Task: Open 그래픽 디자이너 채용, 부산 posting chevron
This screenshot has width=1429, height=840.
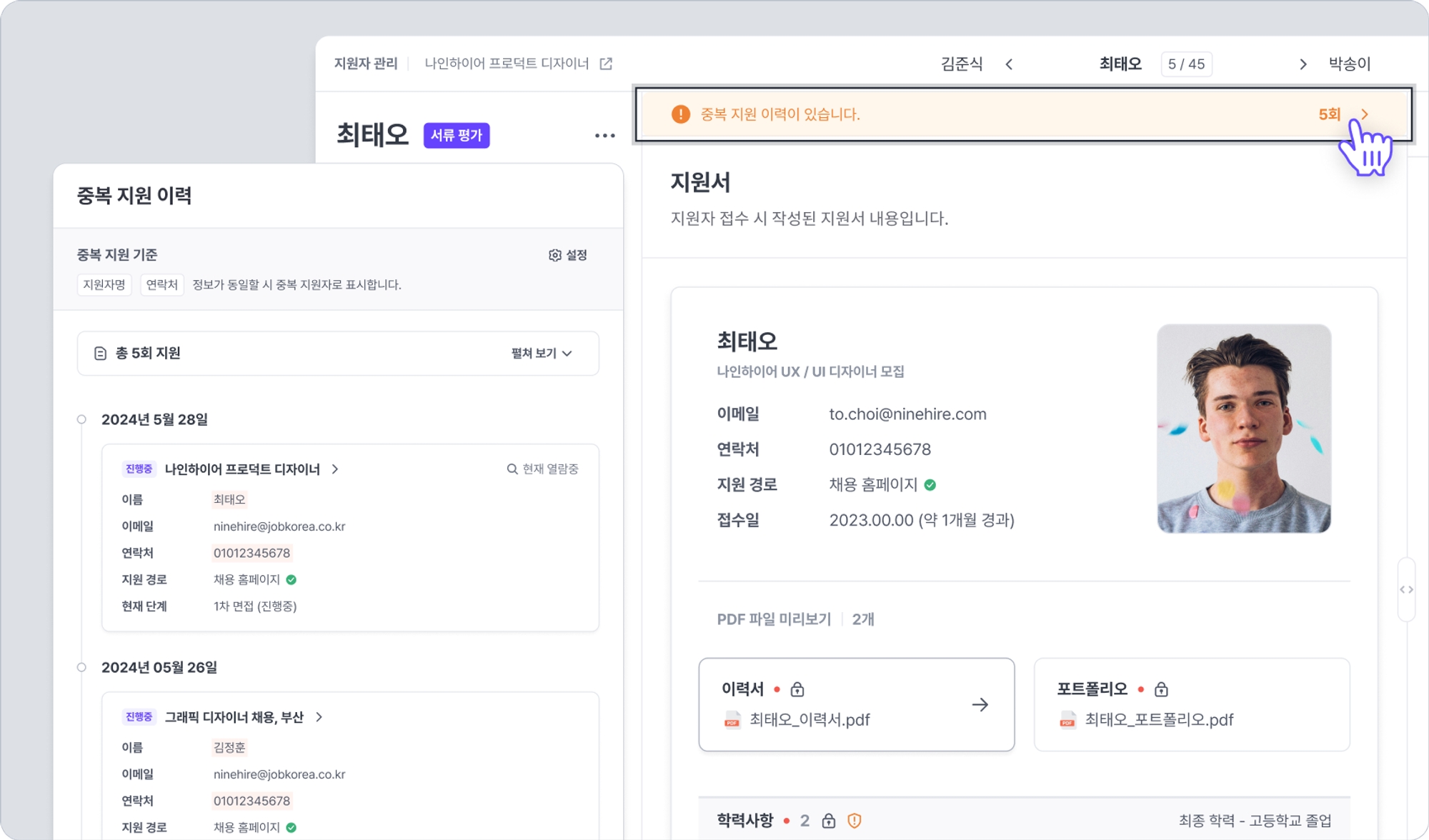Action: tap(319, 717)
